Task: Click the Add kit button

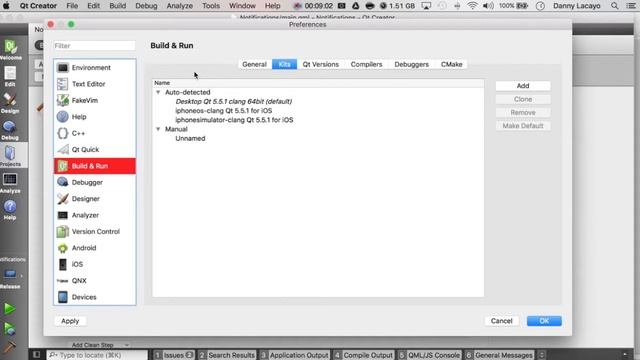Action: click(523, 86)
